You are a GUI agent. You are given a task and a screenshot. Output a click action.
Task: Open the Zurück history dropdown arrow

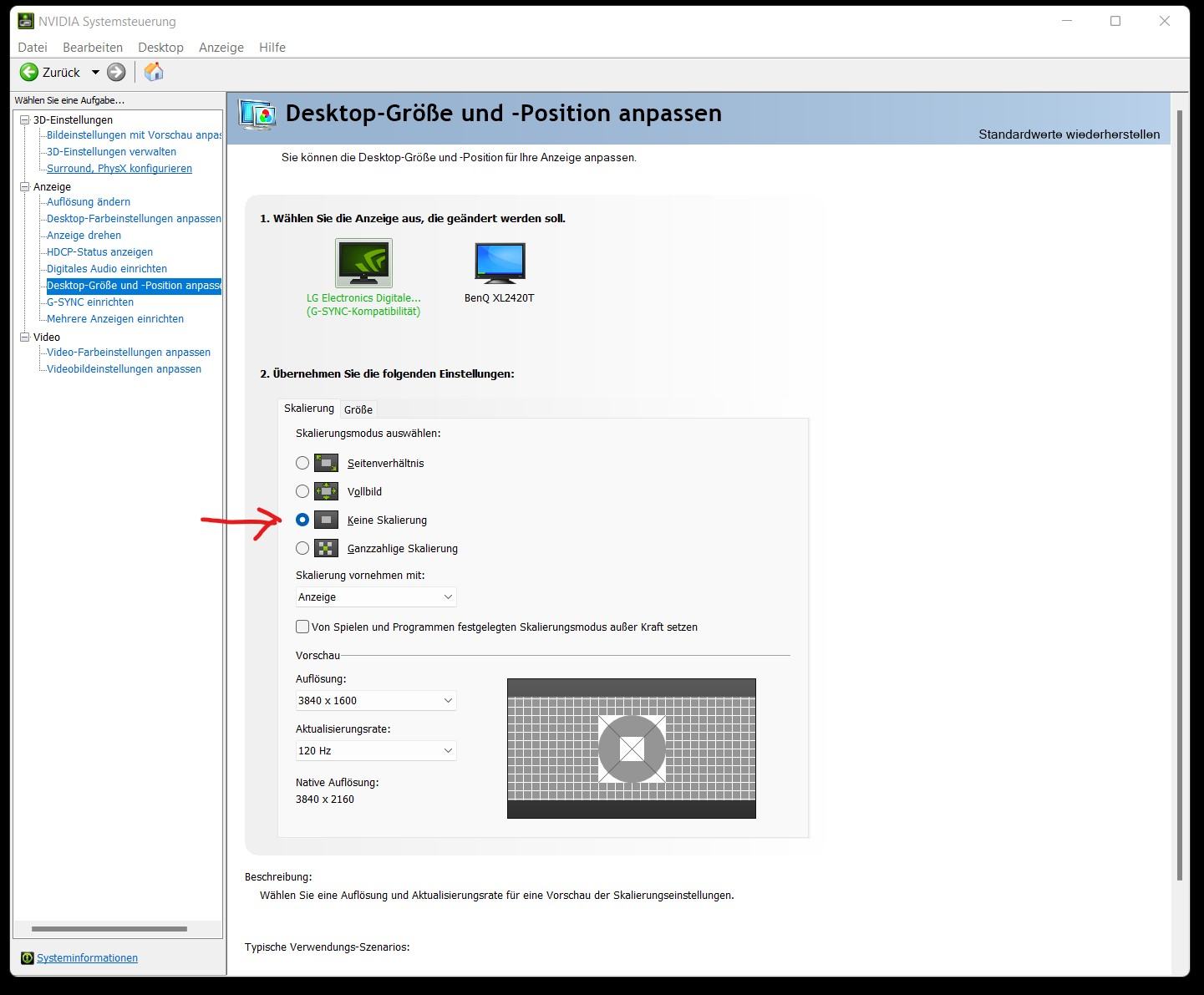click(95, 73)
